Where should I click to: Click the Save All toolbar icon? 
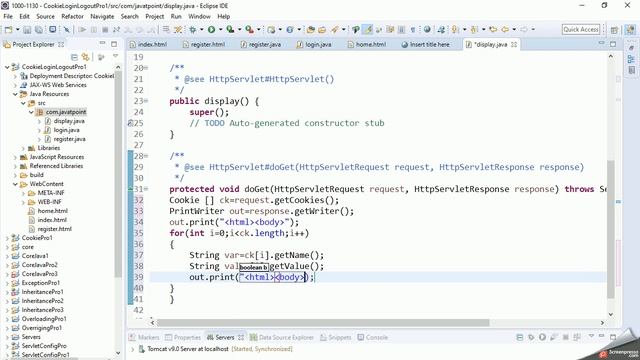click(x=39, y=29)
